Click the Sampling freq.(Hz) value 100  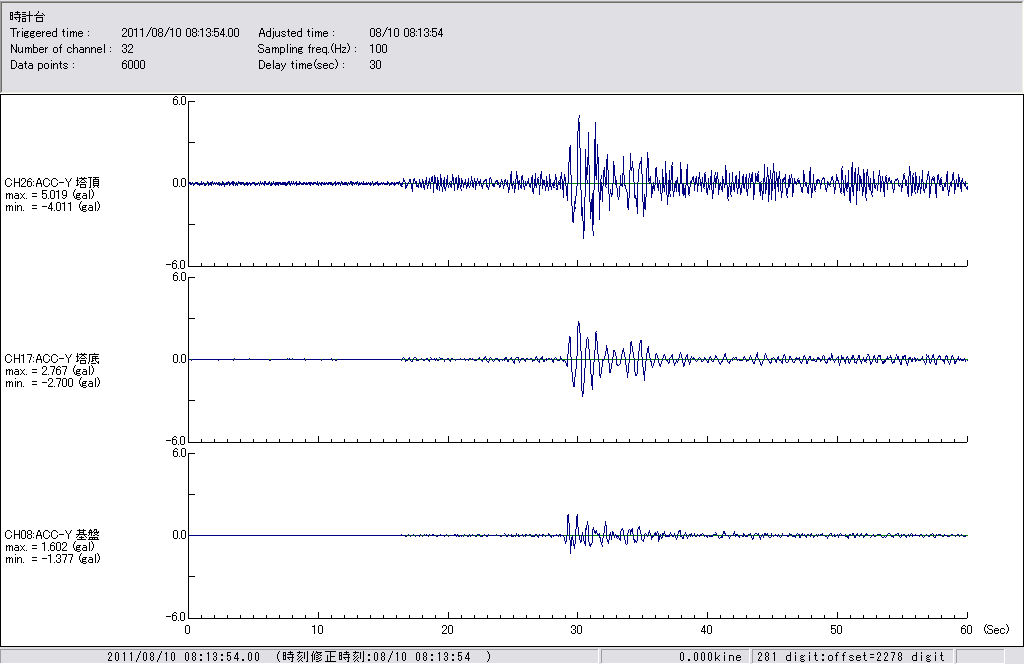tap(378, 48)
